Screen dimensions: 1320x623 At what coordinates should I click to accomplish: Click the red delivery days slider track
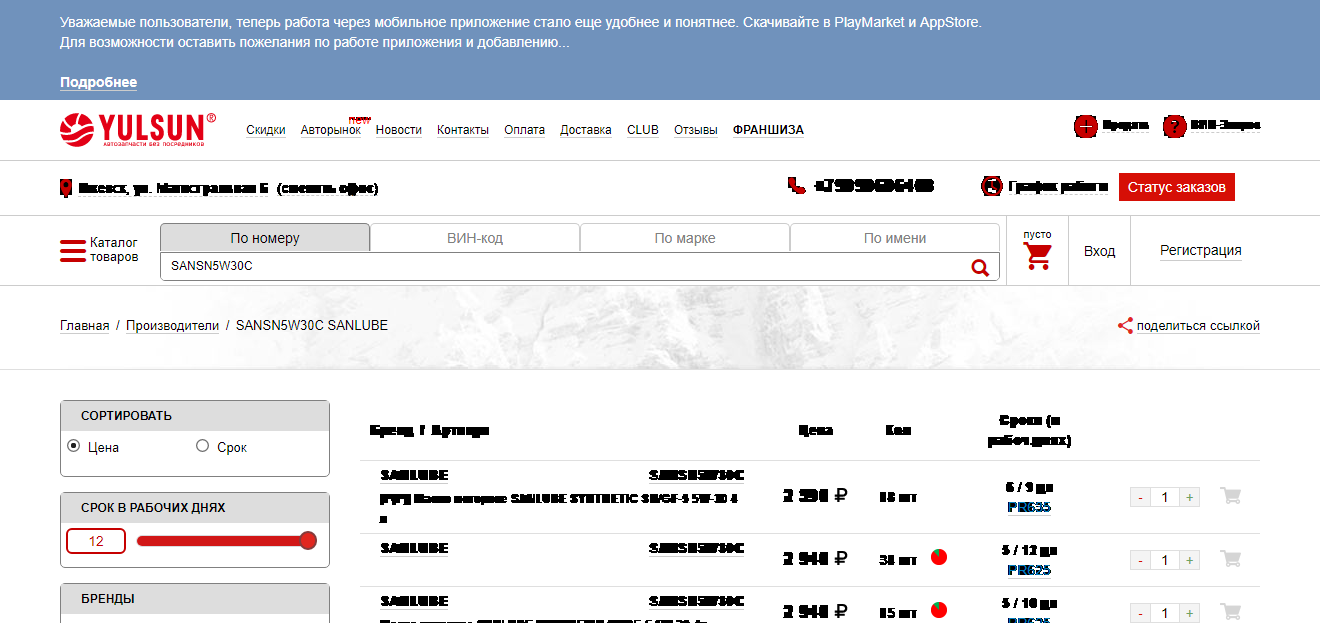(222, 541)
